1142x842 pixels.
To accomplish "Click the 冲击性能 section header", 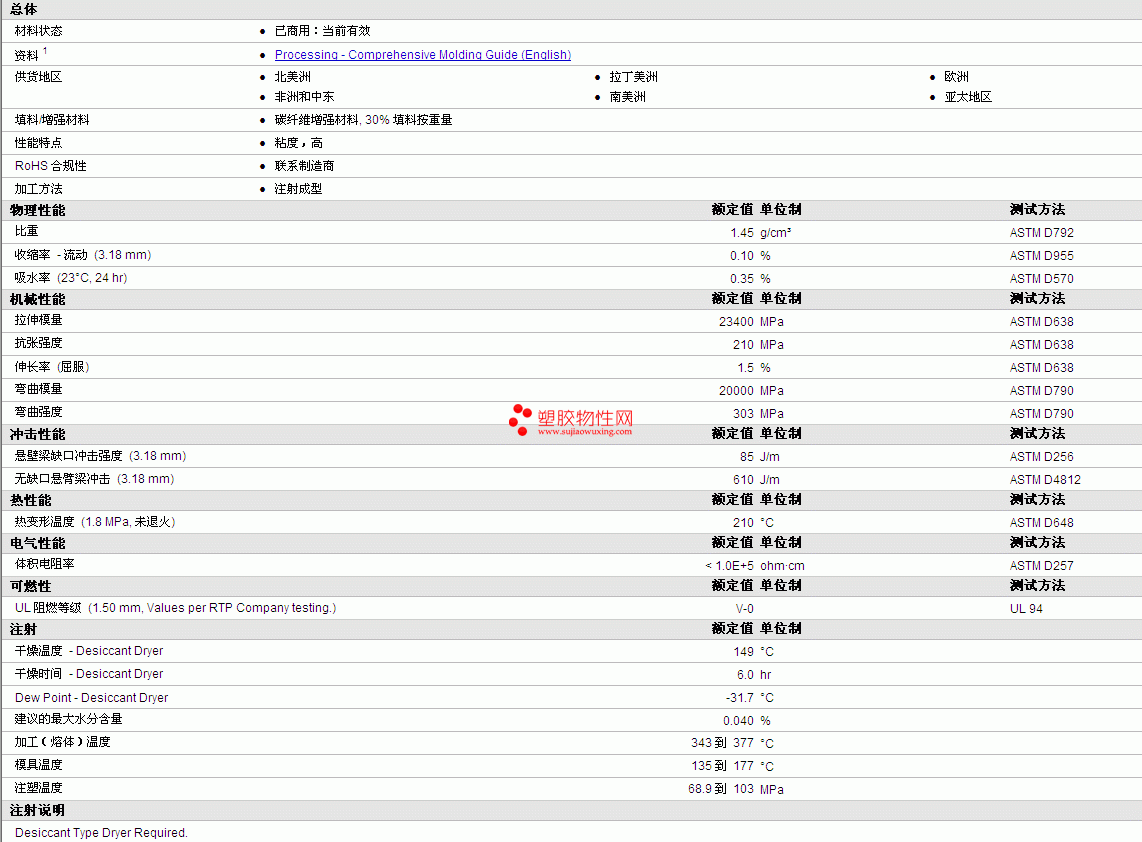I will pyautogui.click(x=38, y=434).
